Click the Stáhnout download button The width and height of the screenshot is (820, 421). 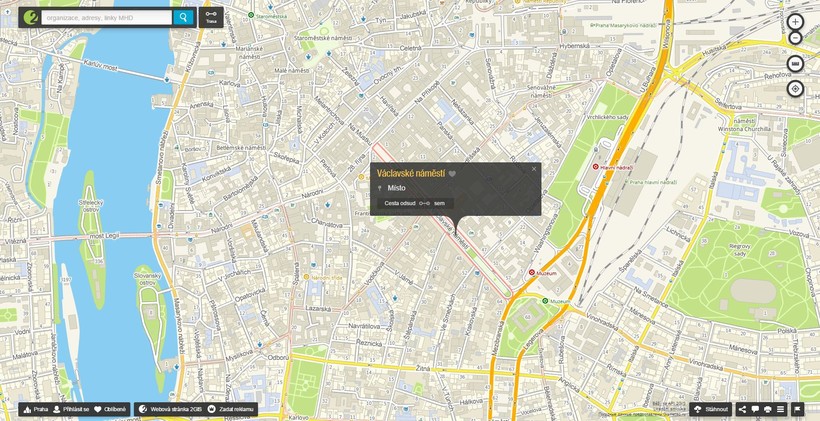click(x=711, y=409)
